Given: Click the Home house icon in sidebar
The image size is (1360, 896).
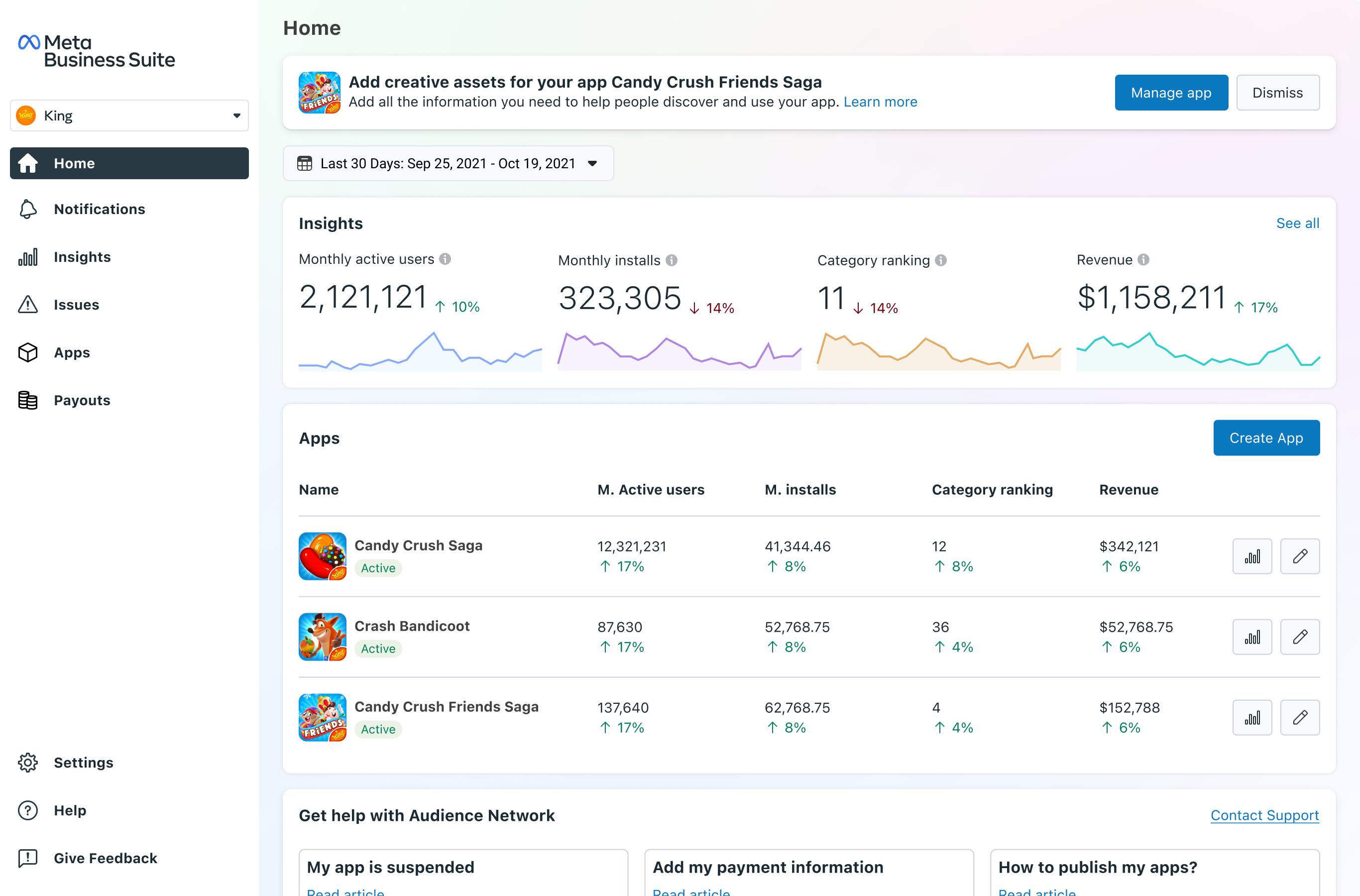Looking at the screenshot, I should click(x=27, y=163).
